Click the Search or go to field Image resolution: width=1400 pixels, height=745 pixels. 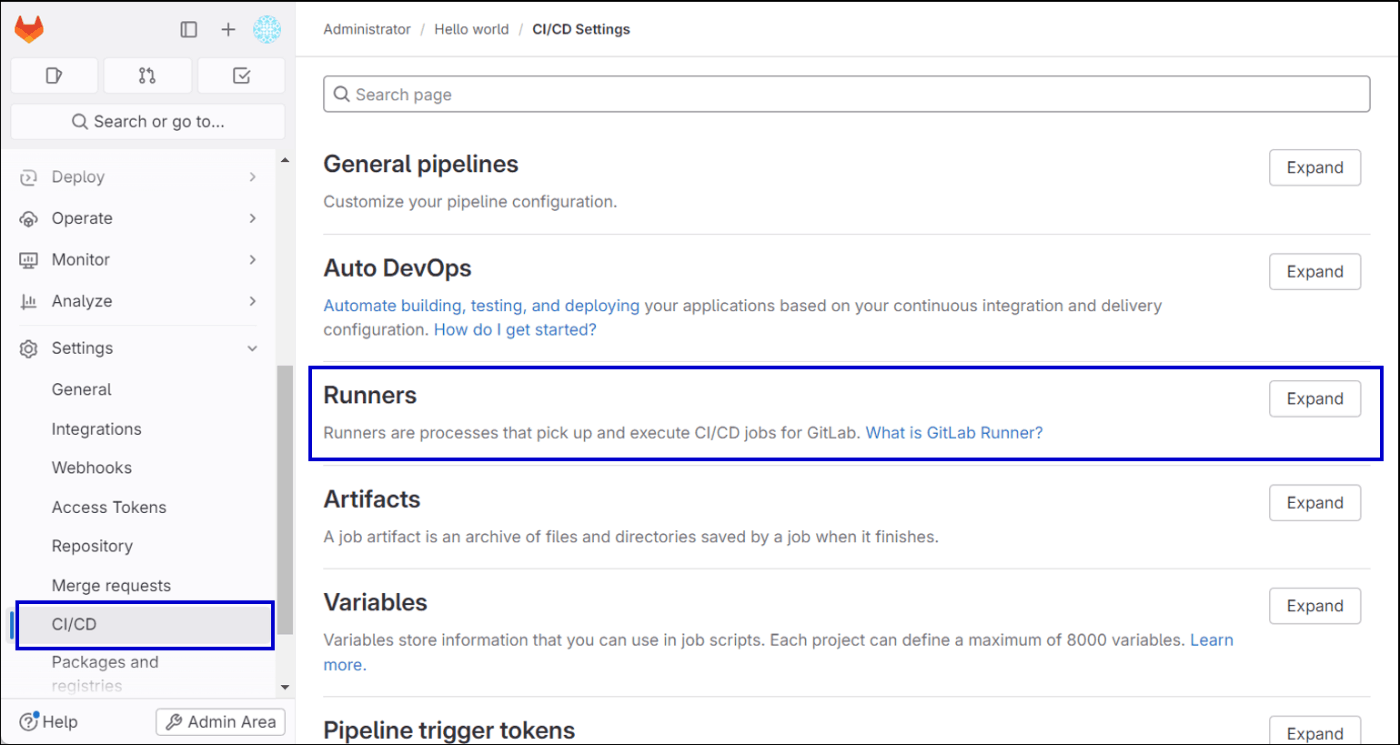[x=148, y=121]
